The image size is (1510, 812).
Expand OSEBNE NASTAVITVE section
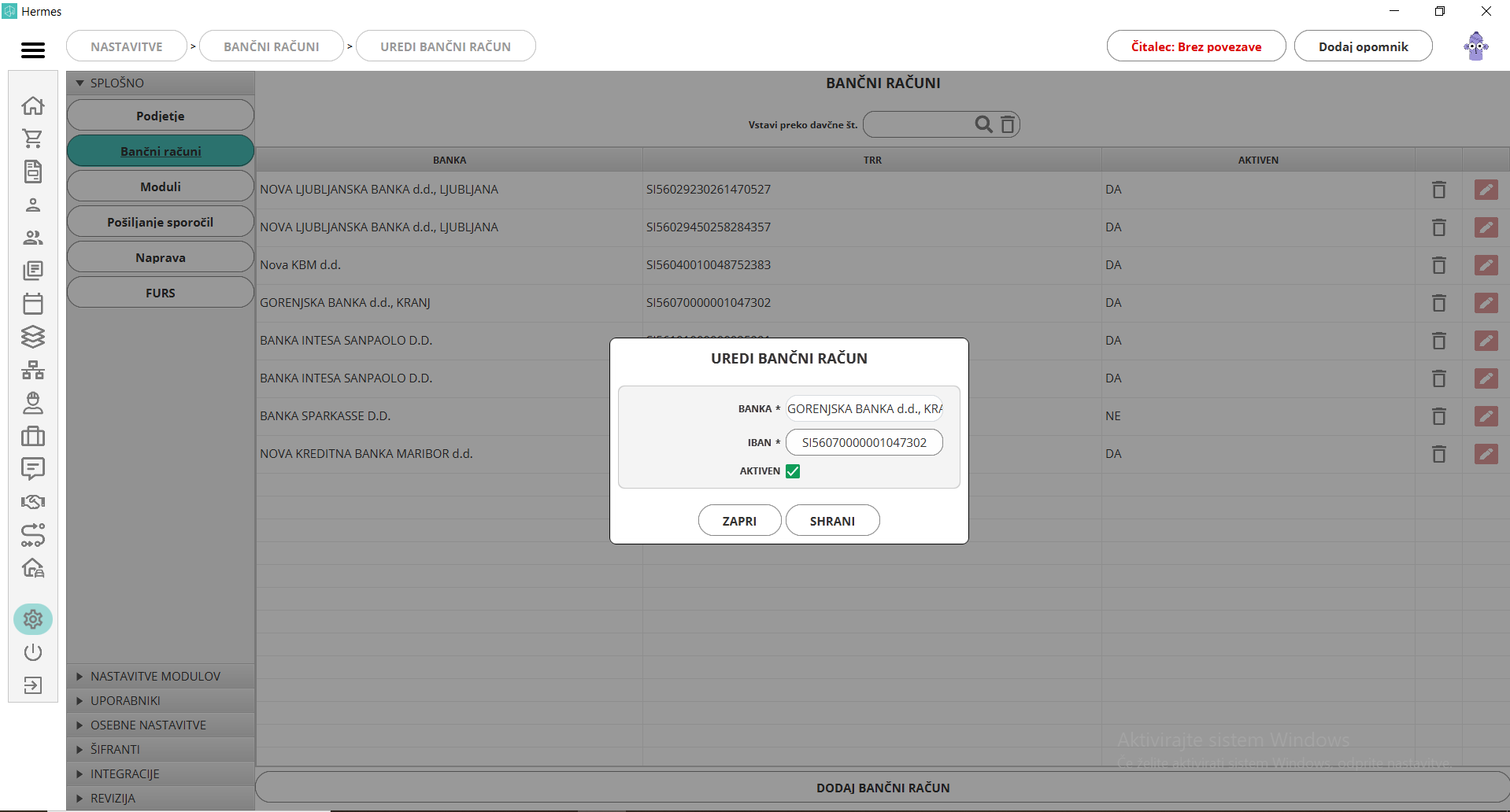161,725
